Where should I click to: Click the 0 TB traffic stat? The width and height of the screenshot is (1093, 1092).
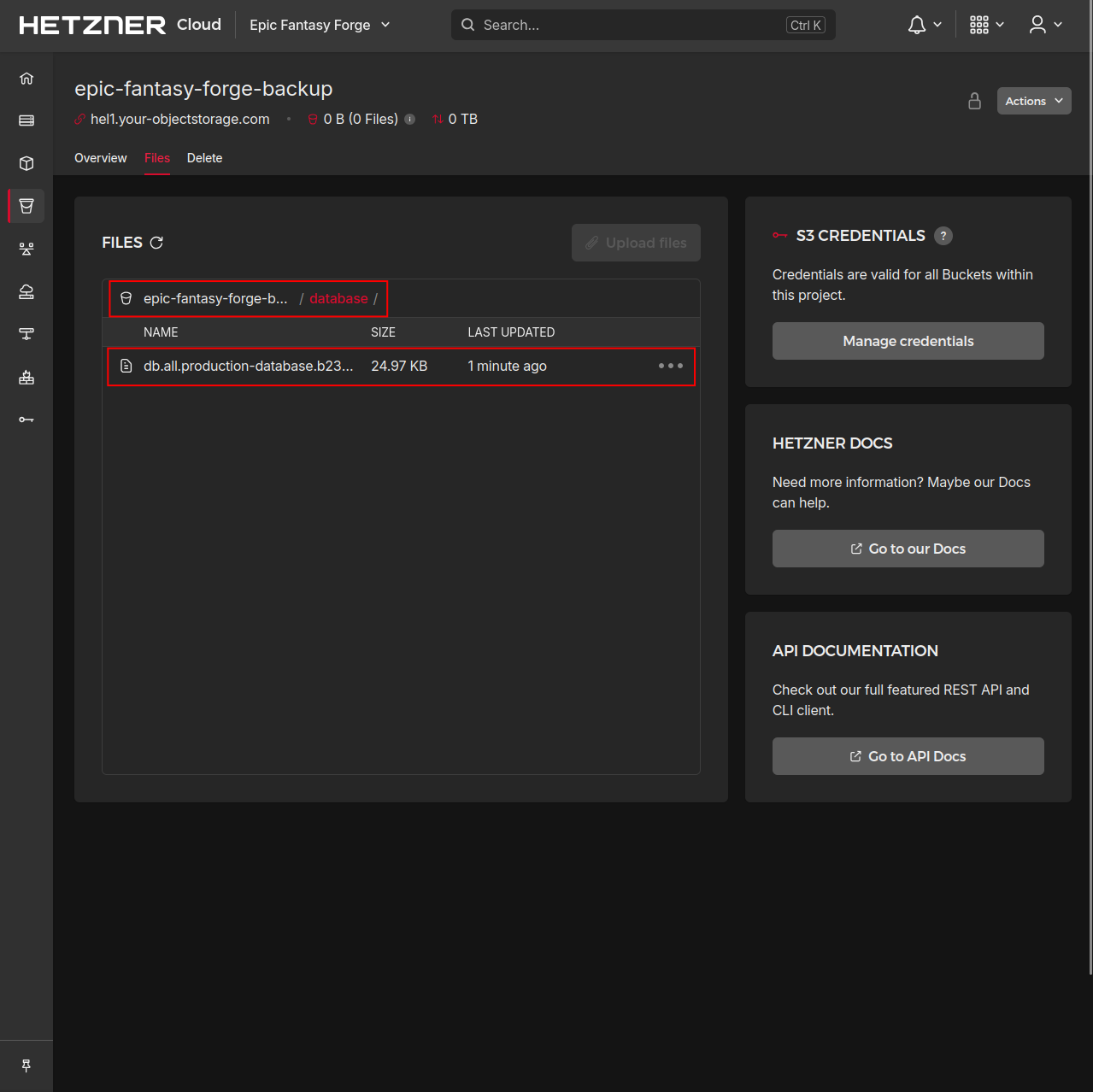(462, 120)
